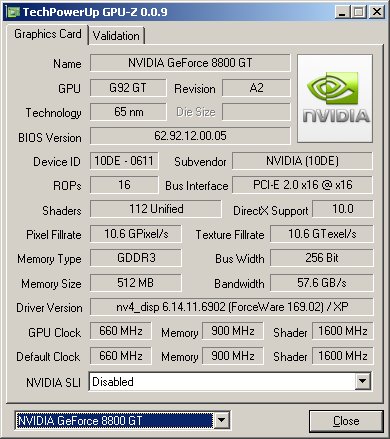Click the Memory Type field GDDR3

[136, 258]
